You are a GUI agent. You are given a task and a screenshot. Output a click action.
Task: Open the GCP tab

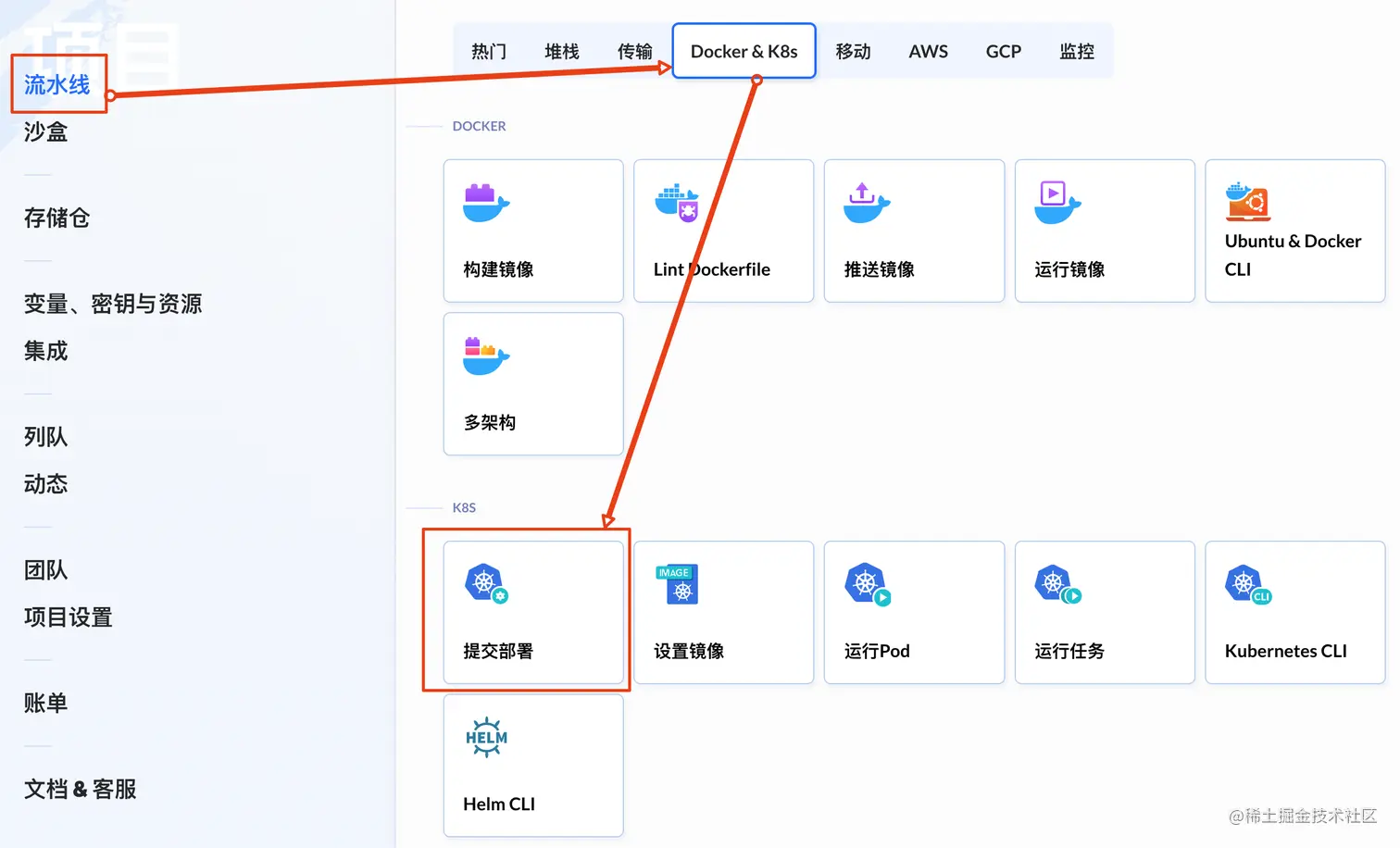coord(1004,52)
